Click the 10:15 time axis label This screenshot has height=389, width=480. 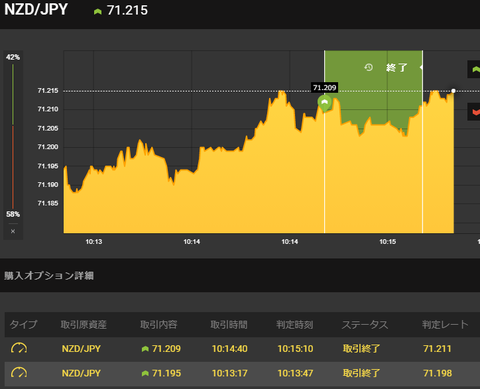click(388, 242)
